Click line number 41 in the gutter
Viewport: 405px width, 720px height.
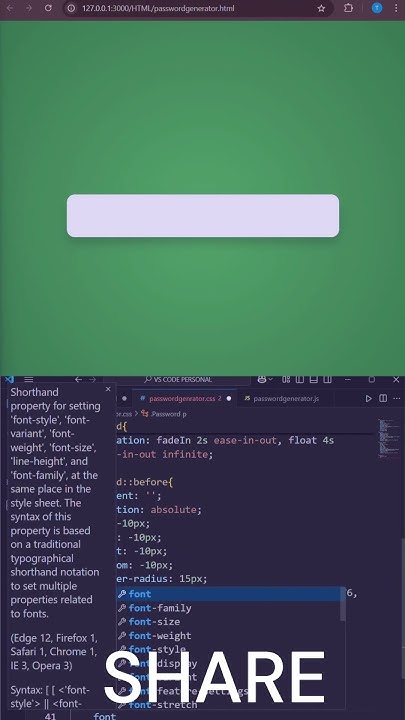[51, 716]
